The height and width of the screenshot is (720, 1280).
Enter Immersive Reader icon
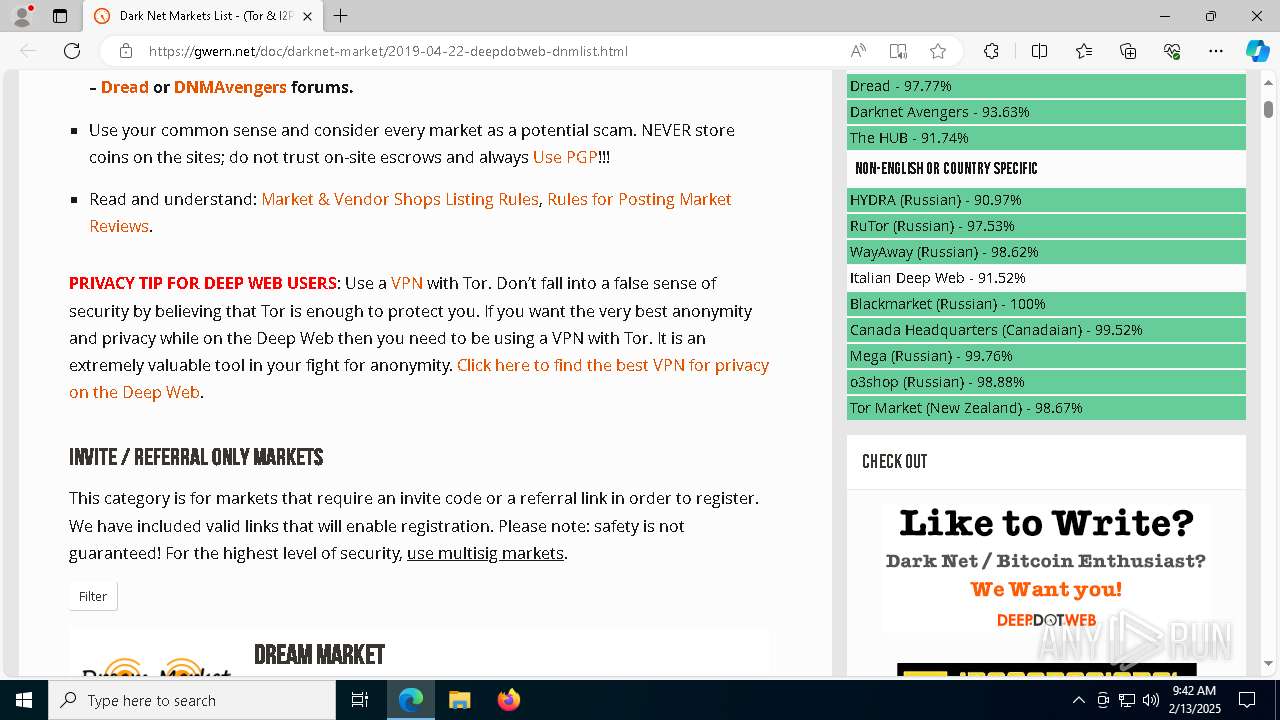(898, 51)
